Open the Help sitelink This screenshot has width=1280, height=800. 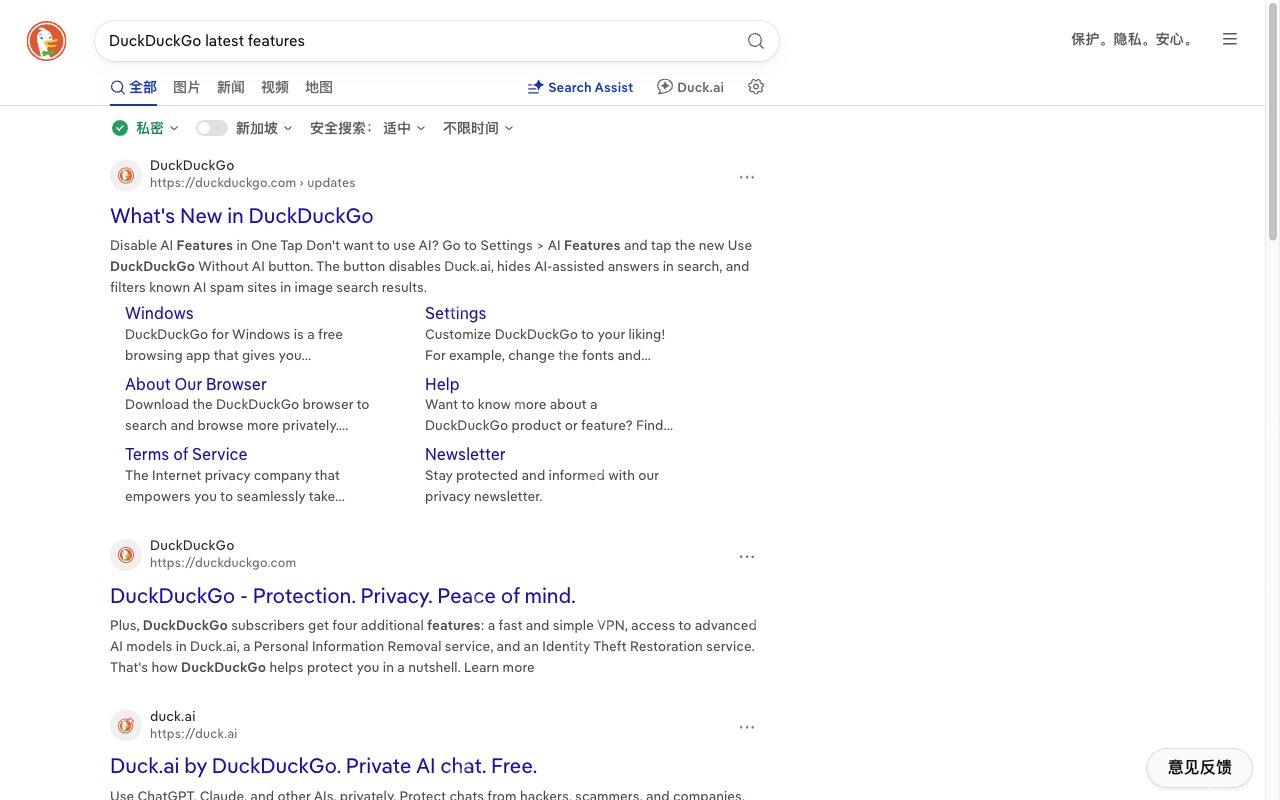[442, 384]
